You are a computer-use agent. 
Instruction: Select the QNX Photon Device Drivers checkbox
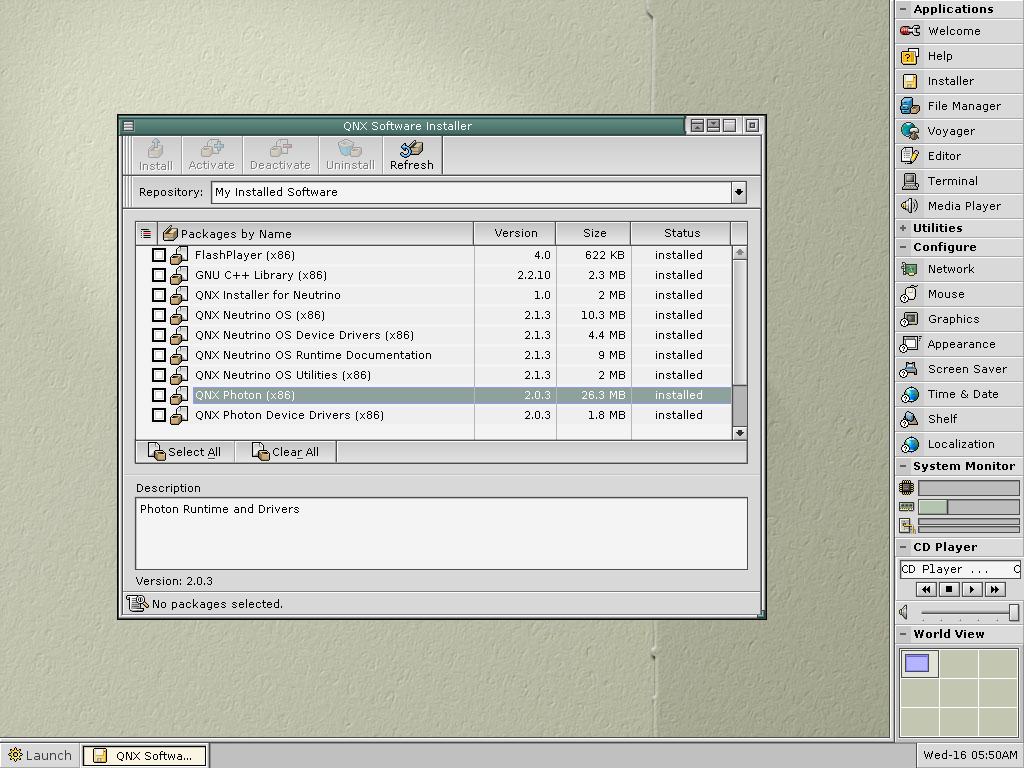(158, 415)
